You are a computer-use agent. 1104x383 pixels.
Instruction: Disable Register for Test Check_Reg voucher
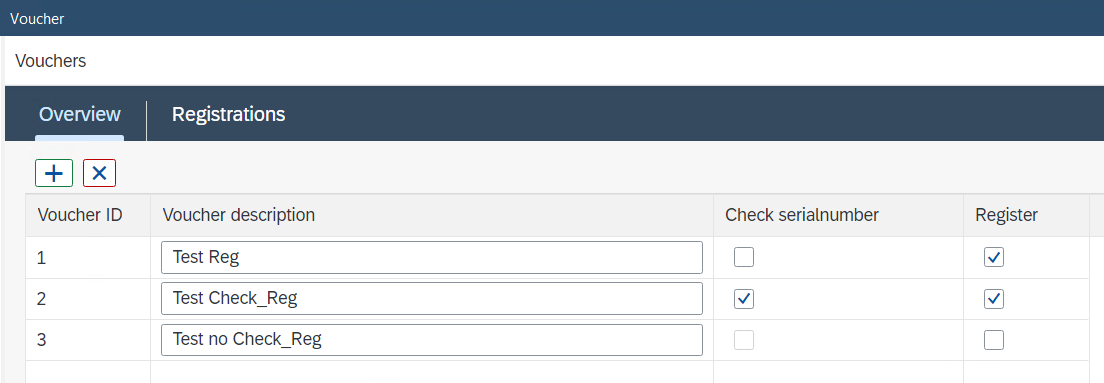pos(993,299)
